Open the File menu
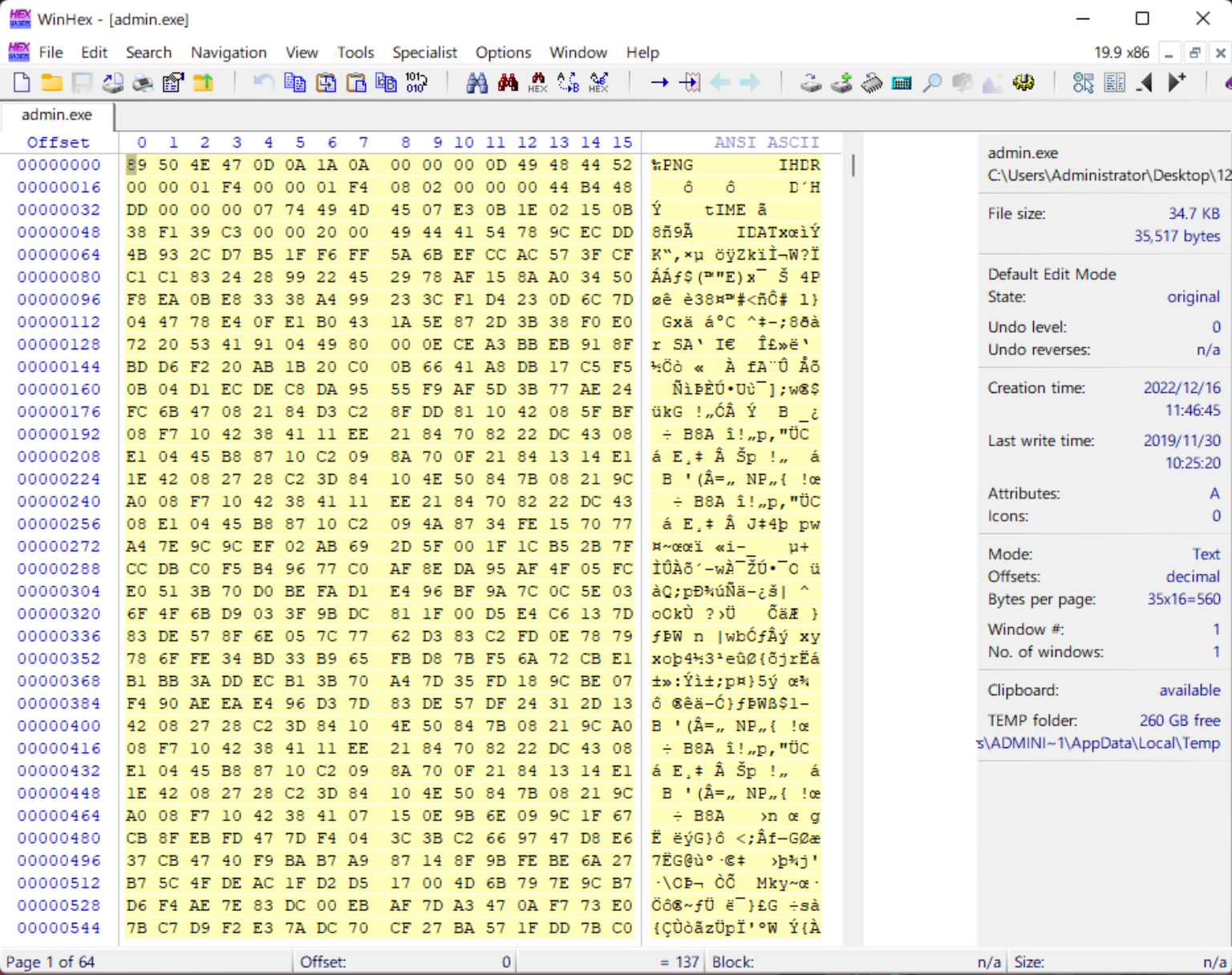 [x=51, y=52]
